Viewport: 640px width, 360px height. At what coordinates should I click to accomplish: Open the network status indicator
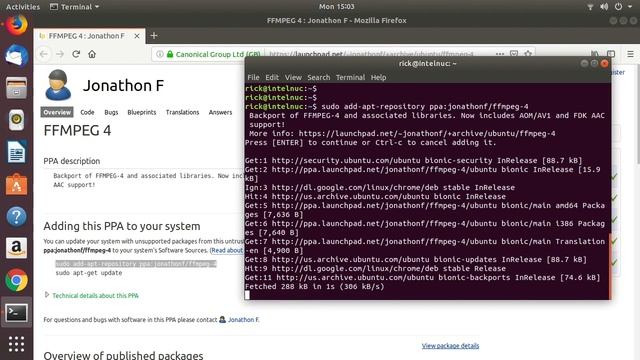590,7
